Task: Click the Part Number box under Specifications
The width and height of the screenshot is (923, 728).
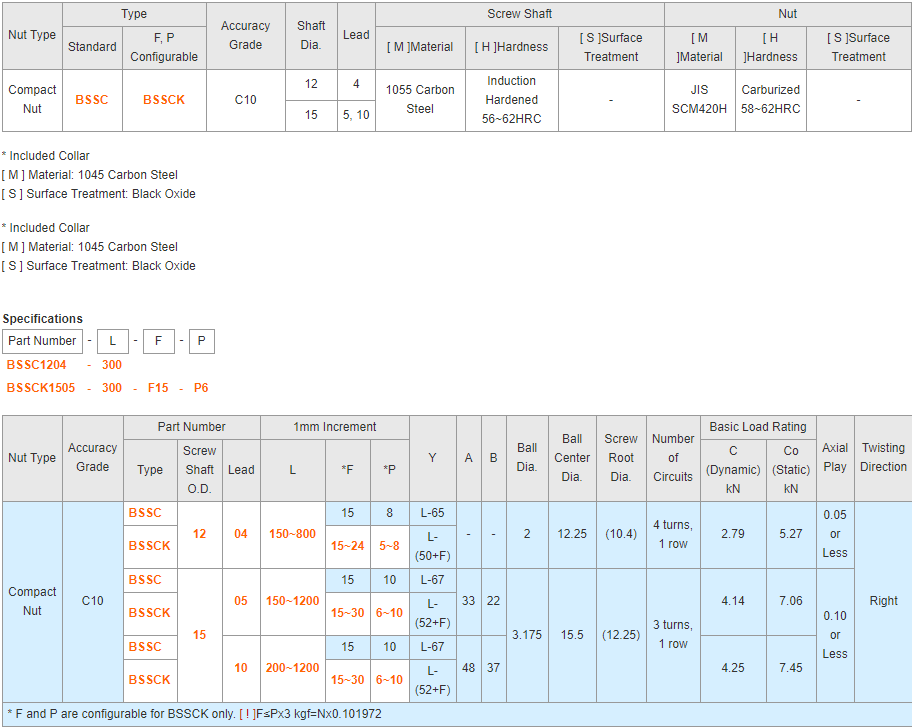Action: click(x=42, y=341)
